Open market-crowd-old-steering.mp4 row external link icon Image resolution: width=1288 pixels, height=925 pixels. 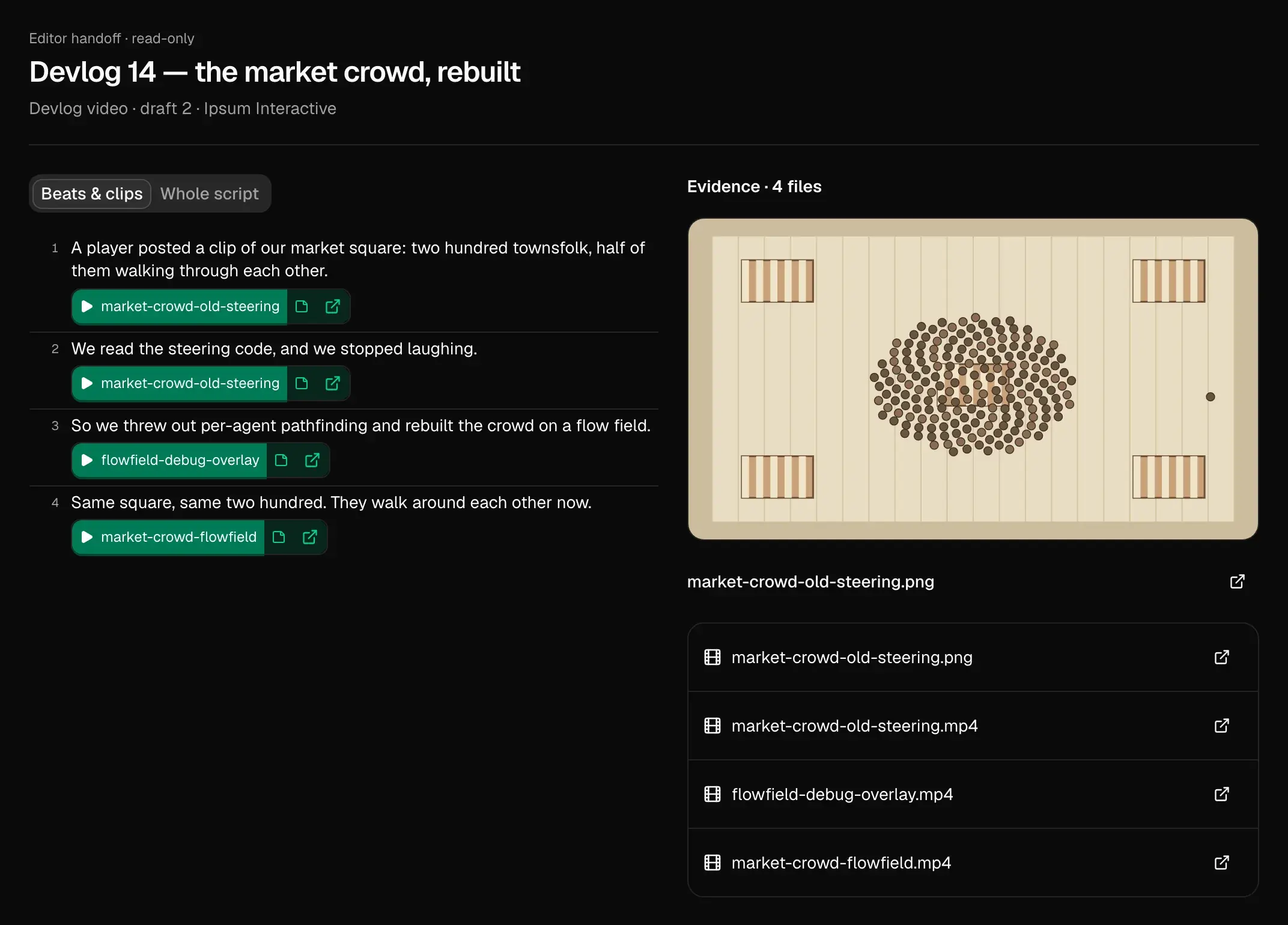[1221, 726]
